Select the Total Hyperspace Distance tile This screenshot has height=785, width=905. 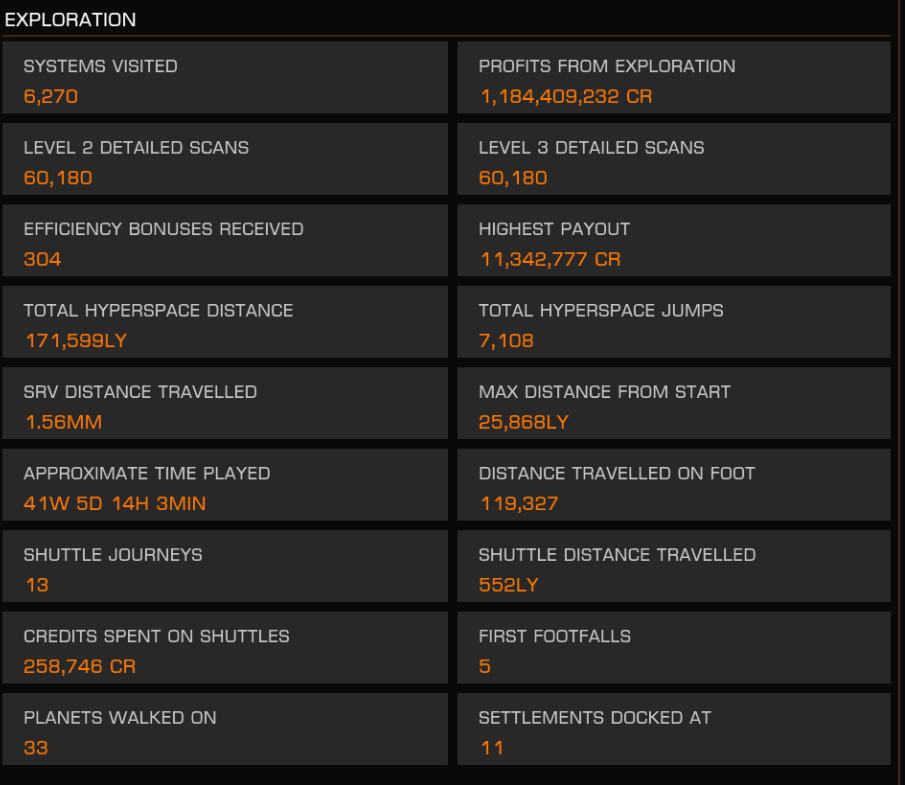225,322
